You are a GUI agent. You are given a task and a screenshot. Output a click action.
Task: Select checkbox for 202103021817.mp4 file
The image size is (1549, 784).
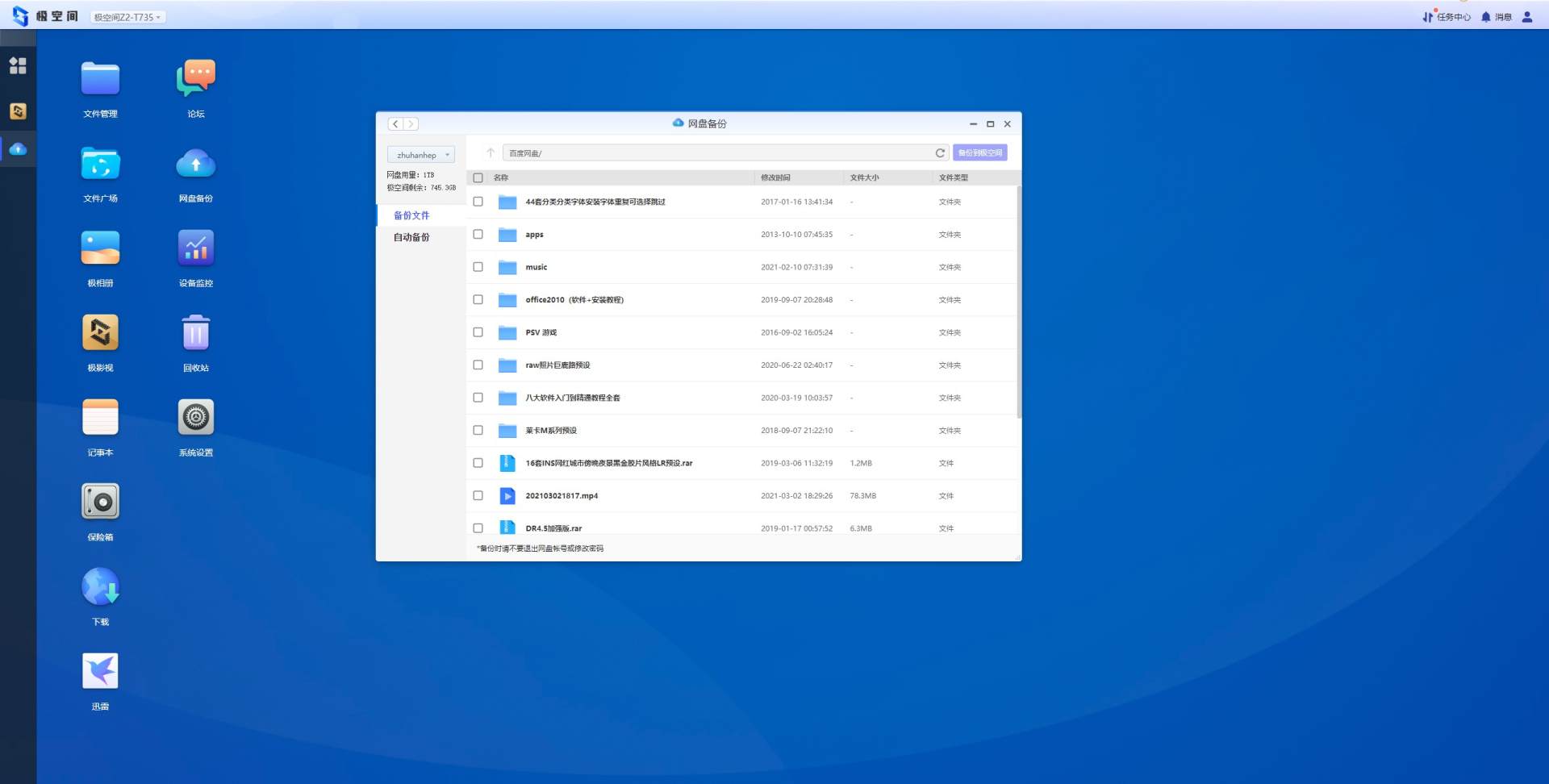pyautogui.click(x=478, y=496)
